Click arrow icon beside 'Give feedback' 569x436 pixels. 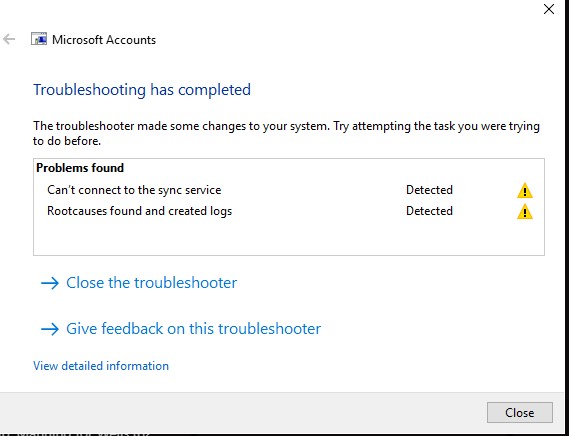point(50,329)
